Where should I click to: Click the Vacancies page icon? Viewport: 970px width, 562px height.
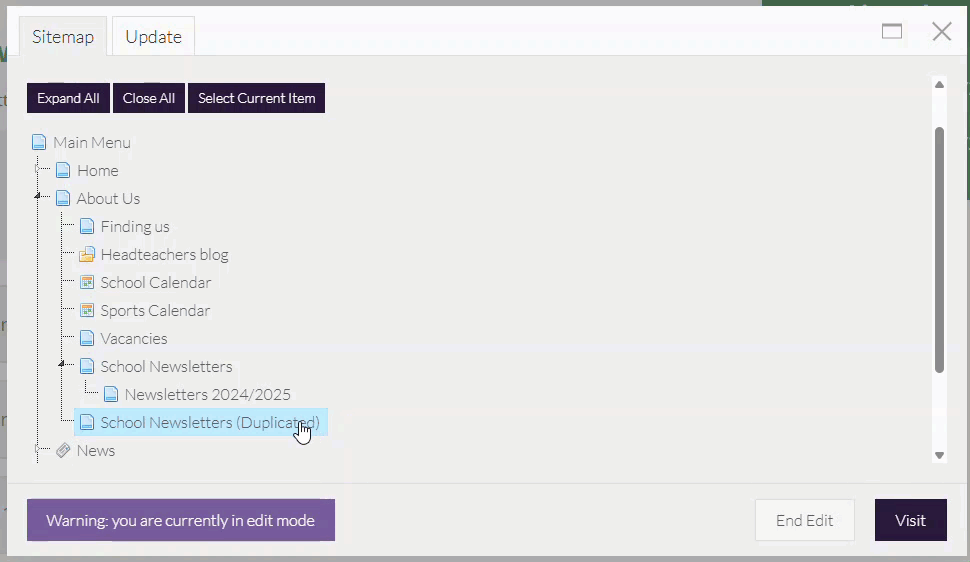click(87, 339)
